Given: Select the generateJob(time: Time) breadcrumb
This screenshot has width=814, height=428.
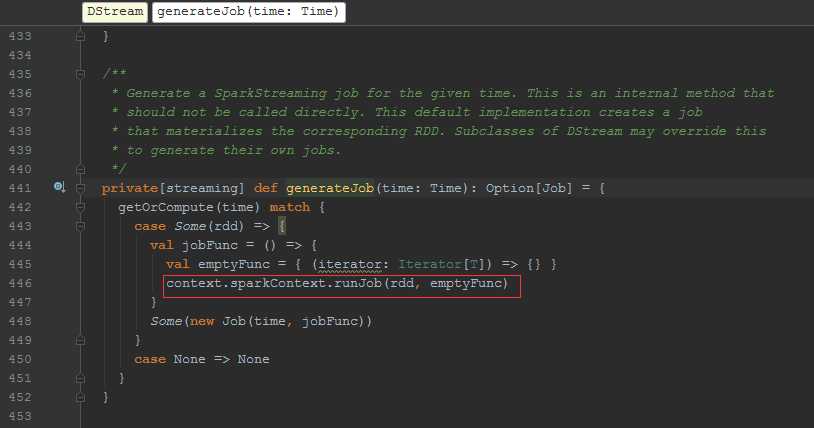Looking at the screenshot, I should coord(249,12).
